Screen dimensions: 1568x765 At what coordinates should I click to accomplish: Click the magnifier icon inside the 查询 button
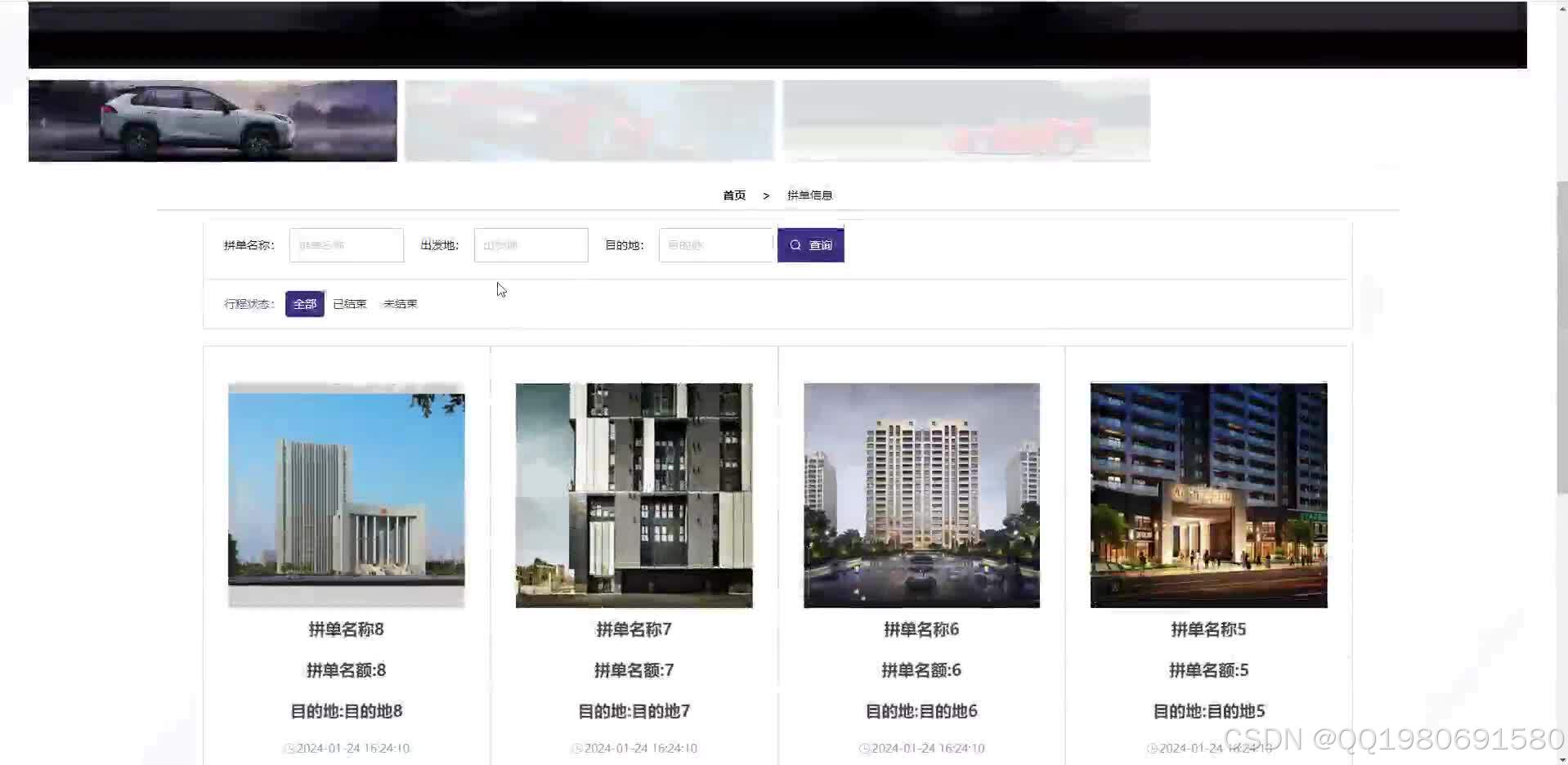pos(795,244)
